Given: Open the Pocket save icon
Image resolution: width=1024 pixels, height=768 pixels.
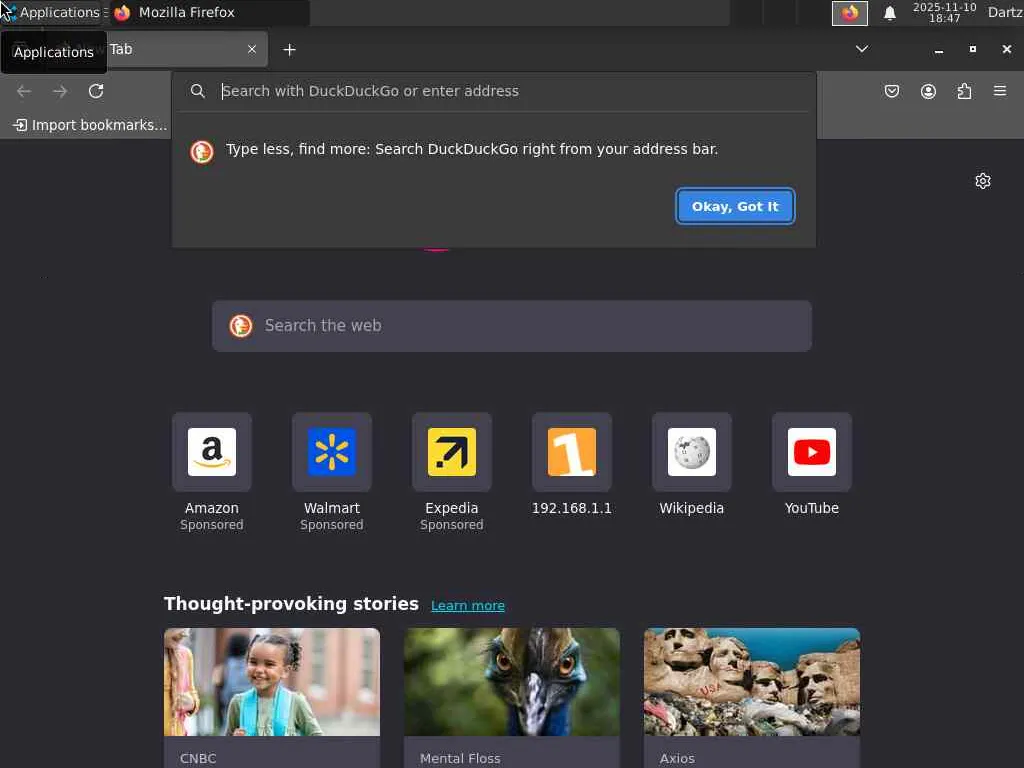Looking at the screenshot, I should point(891,91).
